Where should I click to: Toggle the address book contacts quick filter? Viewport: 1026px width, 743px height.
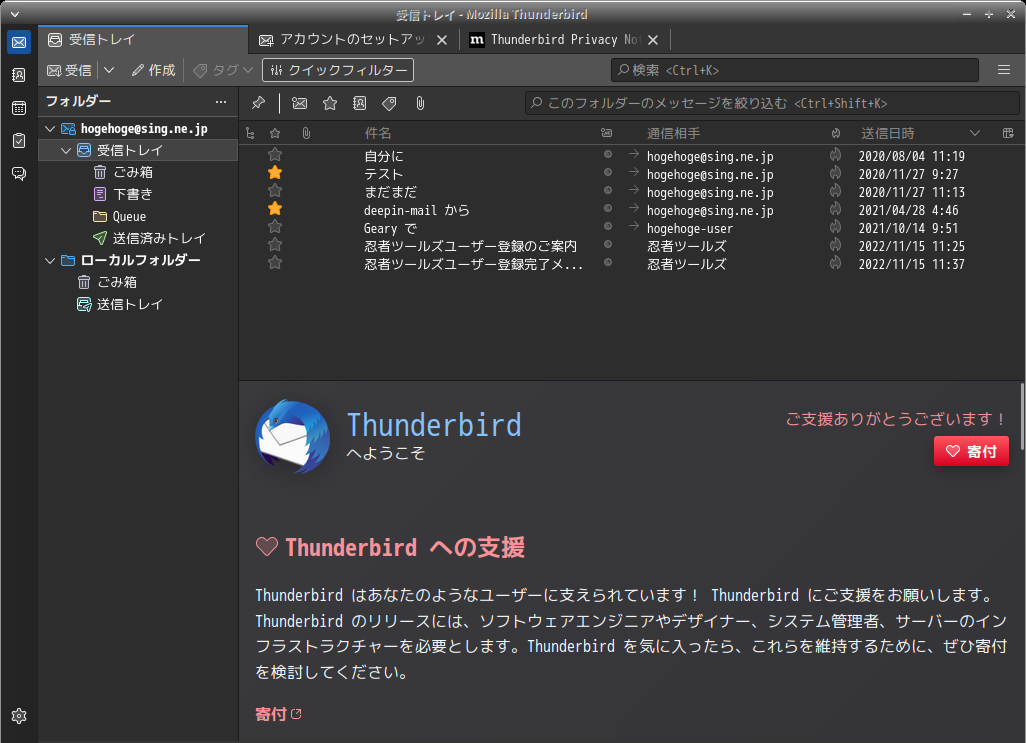pyautogui.click(x=360, y=103)
